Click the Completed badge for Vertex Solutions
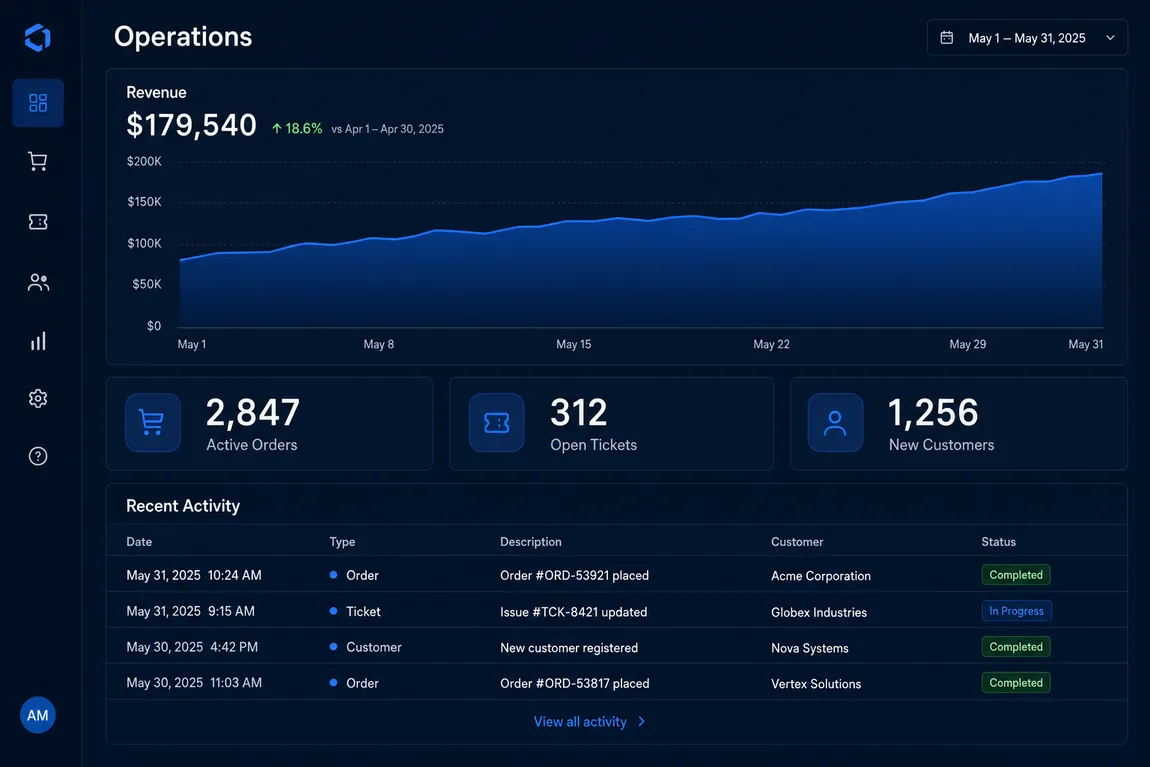1150x767 pixels. pos(1016,683)
